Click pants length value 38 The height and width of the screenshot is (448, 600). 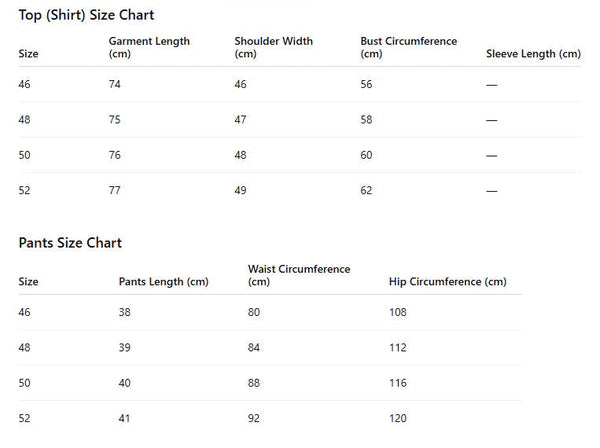[125, 312]
